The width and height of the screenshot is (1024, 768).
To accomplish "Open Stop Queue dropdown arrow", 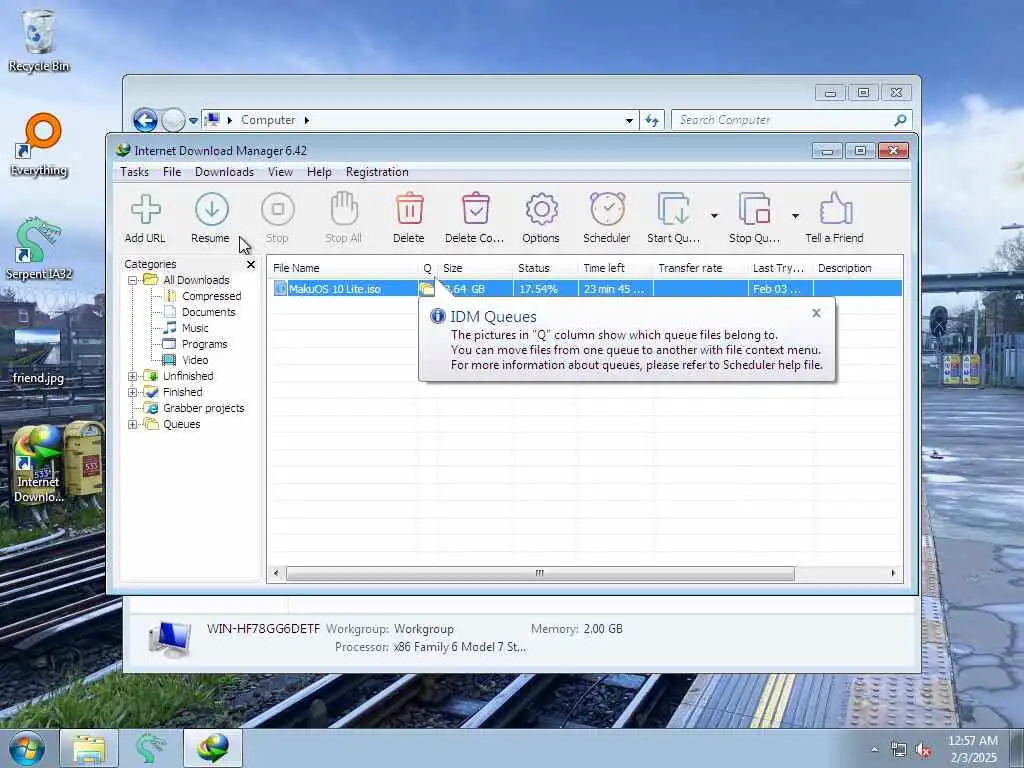I will [795, 216].
